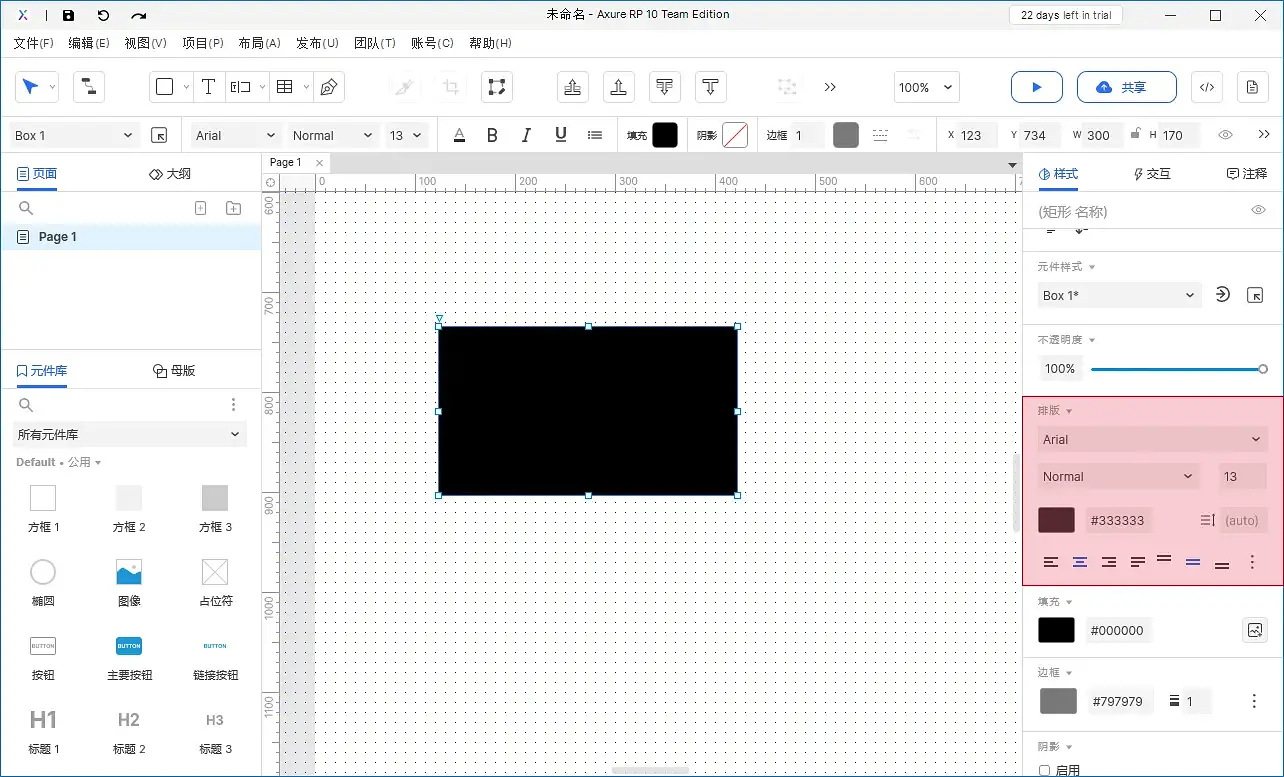1284x777 pixels.
Task: Click the Connector tool icon
Action: point(89,87)
